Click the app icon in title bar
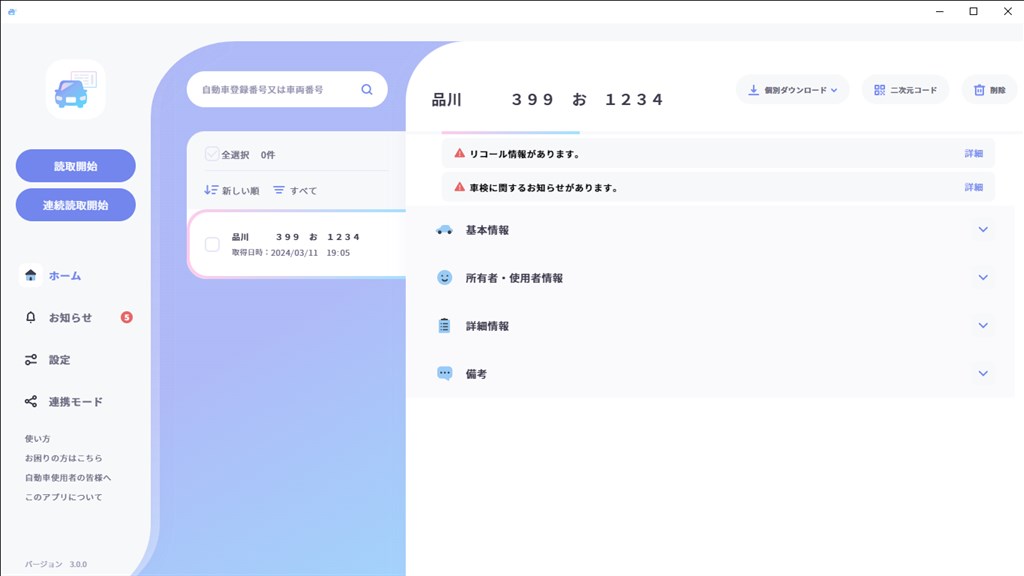The width and height of the screenshot is (1024, 576). 12,12
